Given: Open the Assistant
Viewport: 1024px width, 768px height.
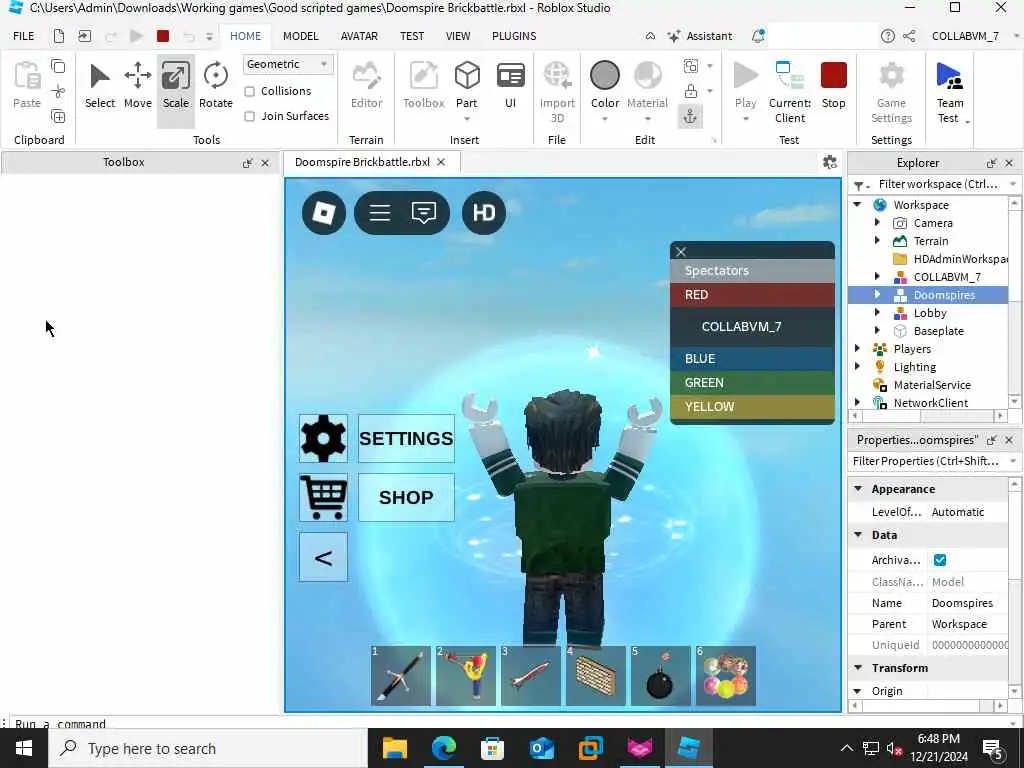Looking at the screenshot, I should pyautogui.click(x=700, y=36).
